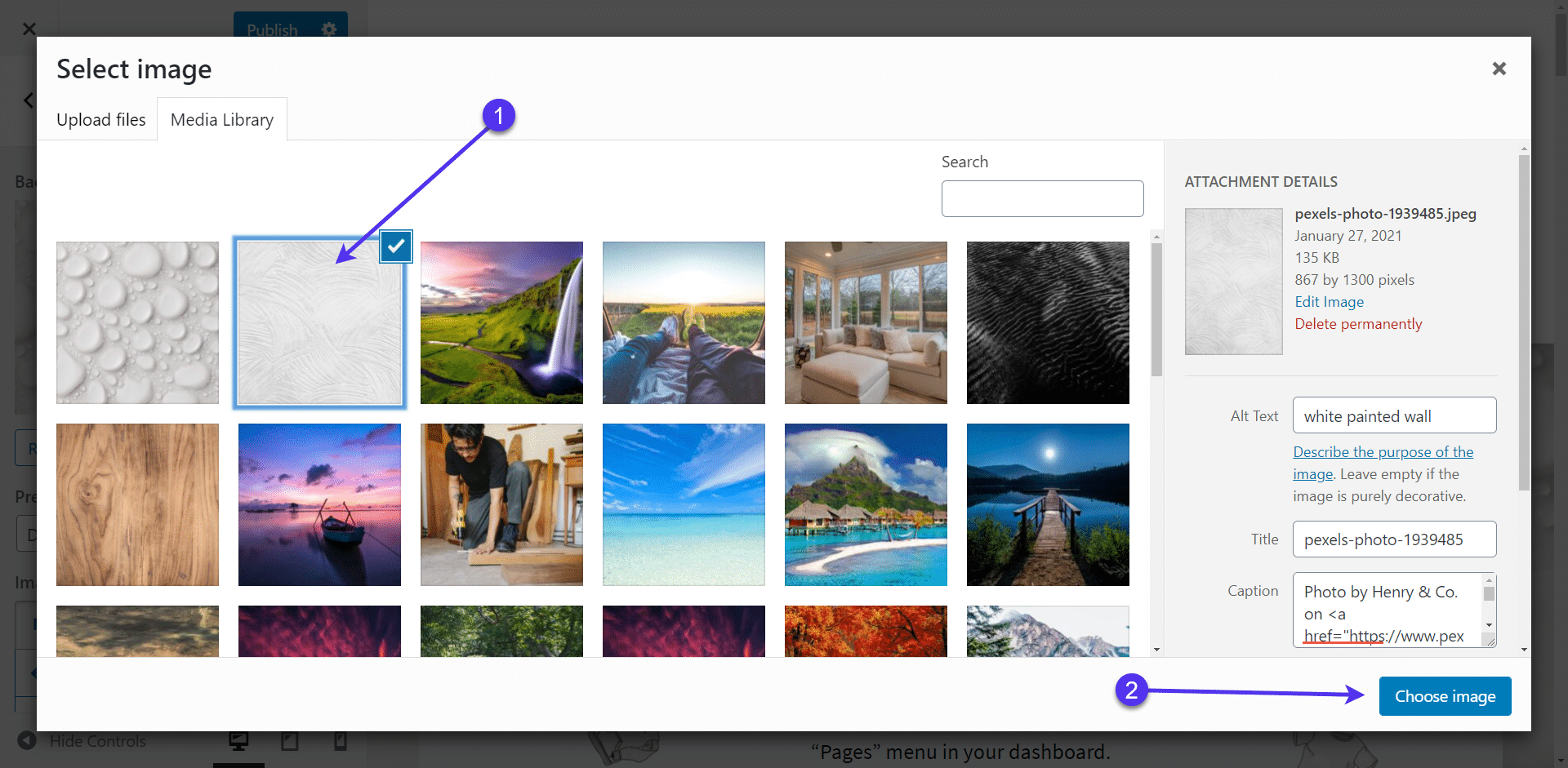Open the Publish settings gear
The image size is (1568, 768).
[329, 29]
